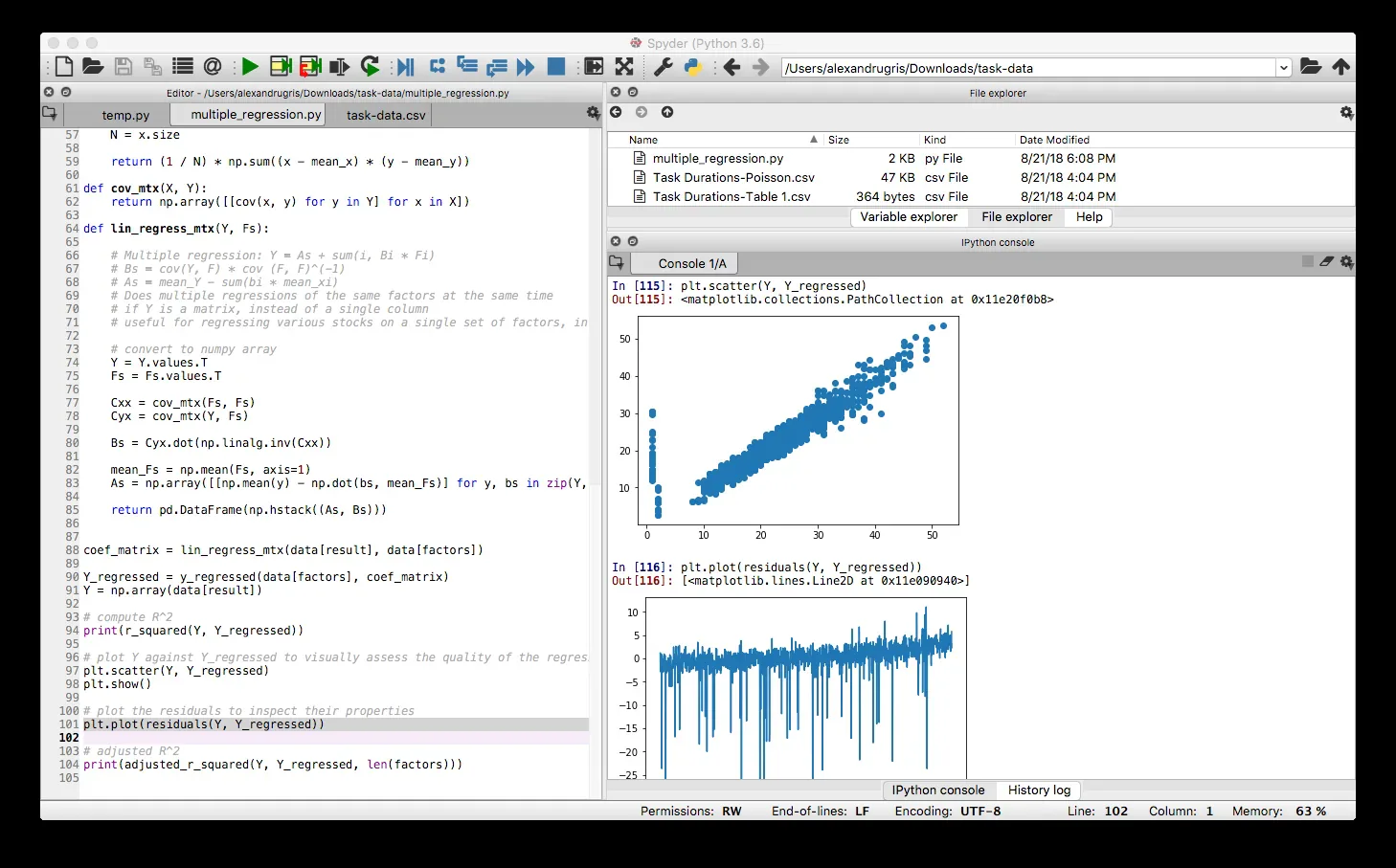Open Preferences with the wrench icon
The width and height of the screenshot is (1396, 868).
663,67
